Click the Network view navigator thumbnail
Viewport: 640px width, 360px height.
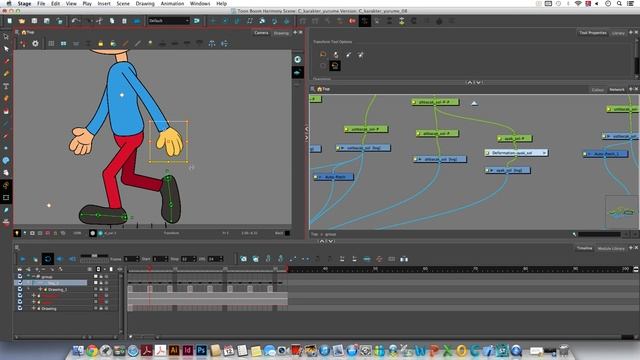point(621,212)
